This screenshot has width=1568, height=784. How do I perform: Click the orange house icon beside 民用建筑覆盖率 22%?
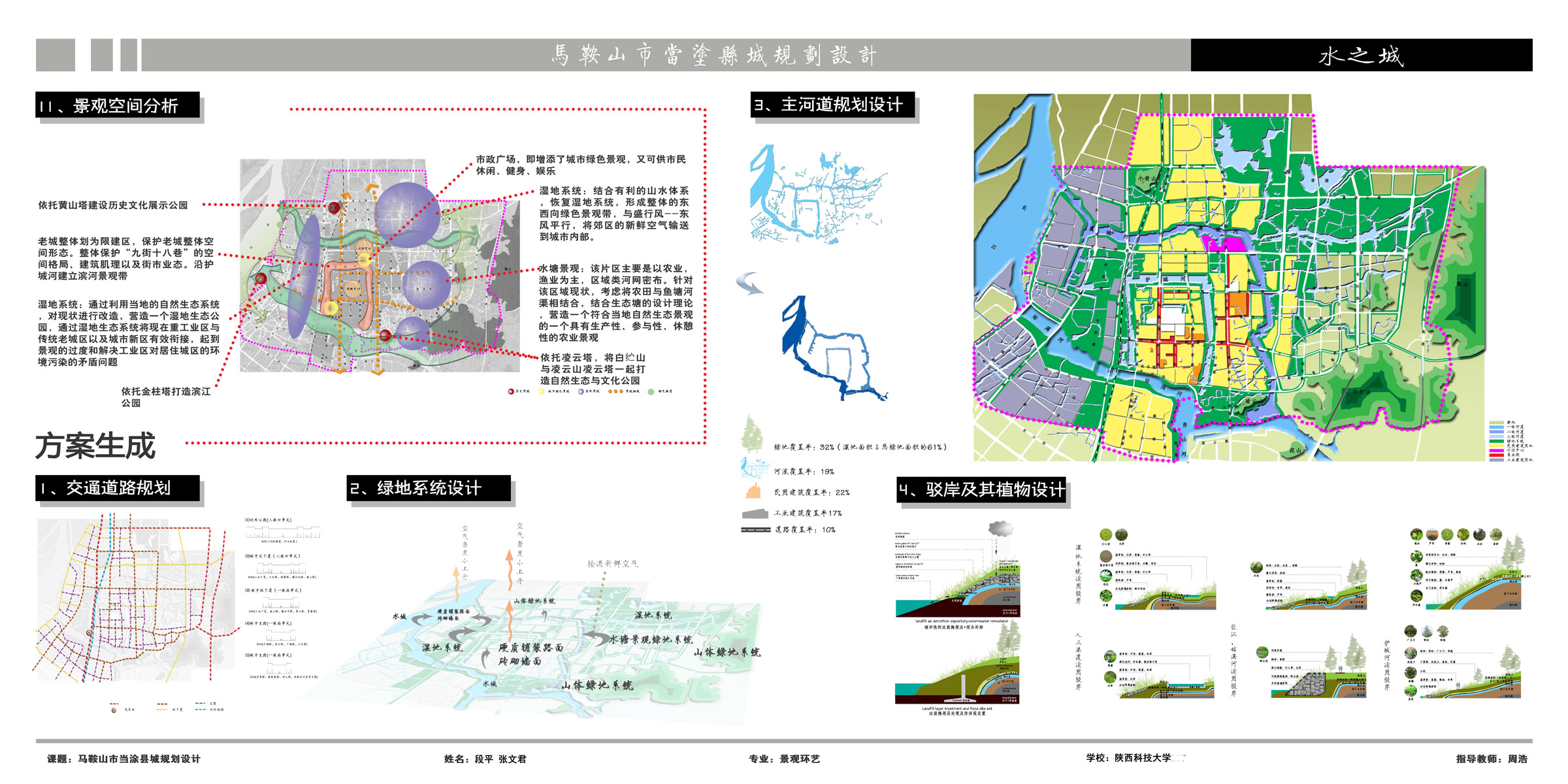click(x=753, y=491)
